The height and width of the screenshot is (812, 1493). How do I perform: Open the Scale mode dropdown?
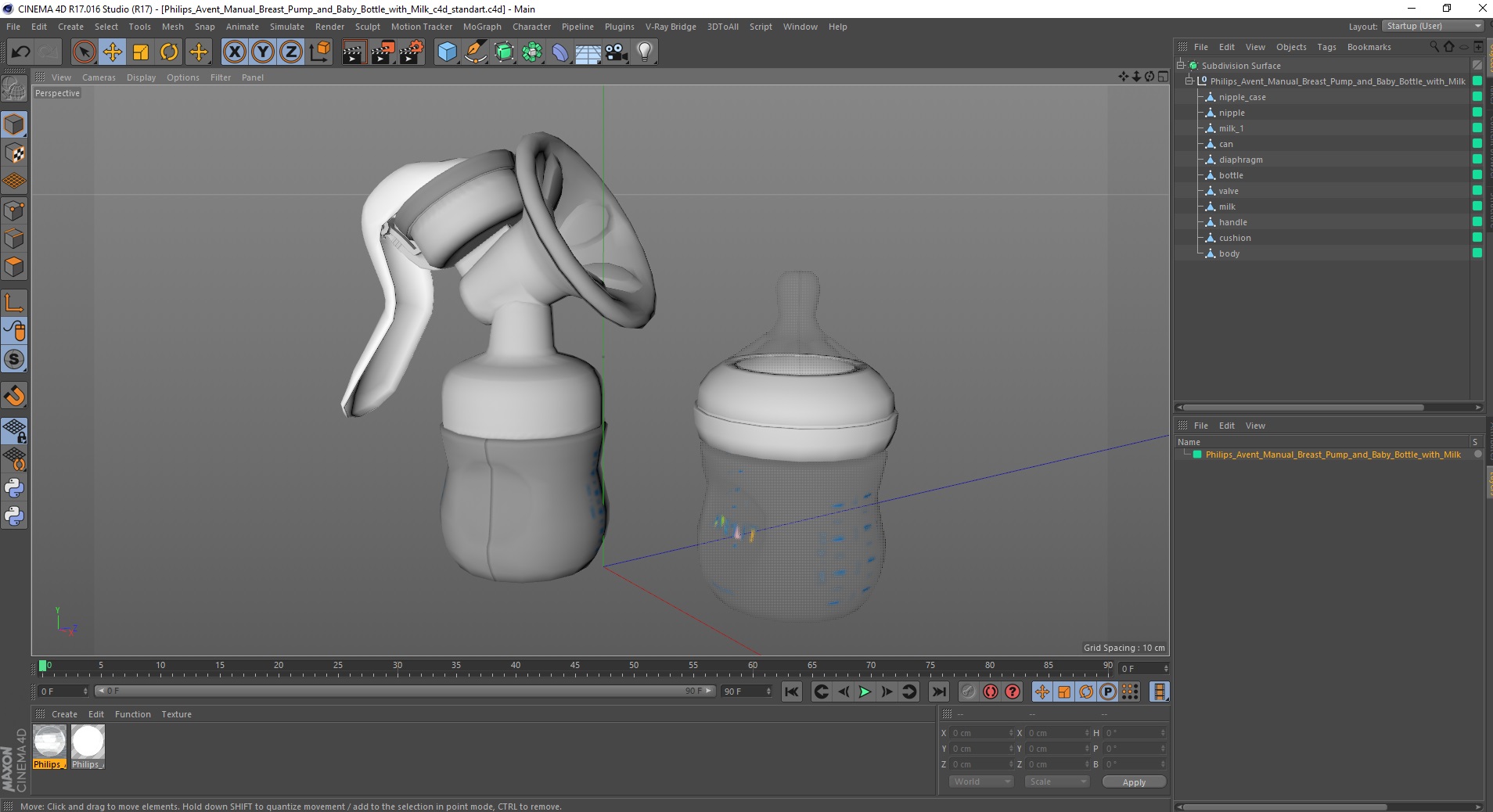[1057, 781]
